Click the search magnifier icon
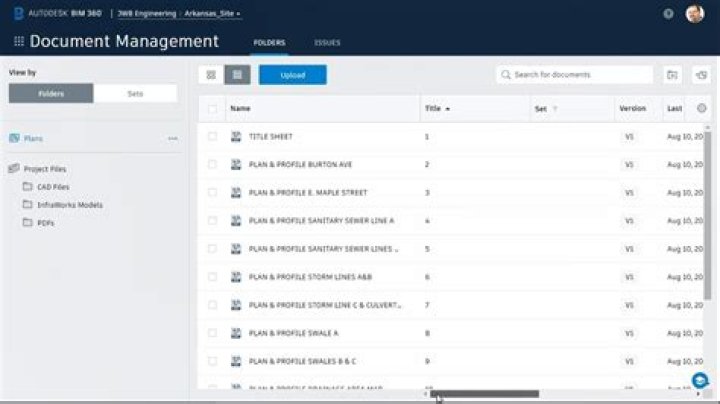 pos(506,74)
